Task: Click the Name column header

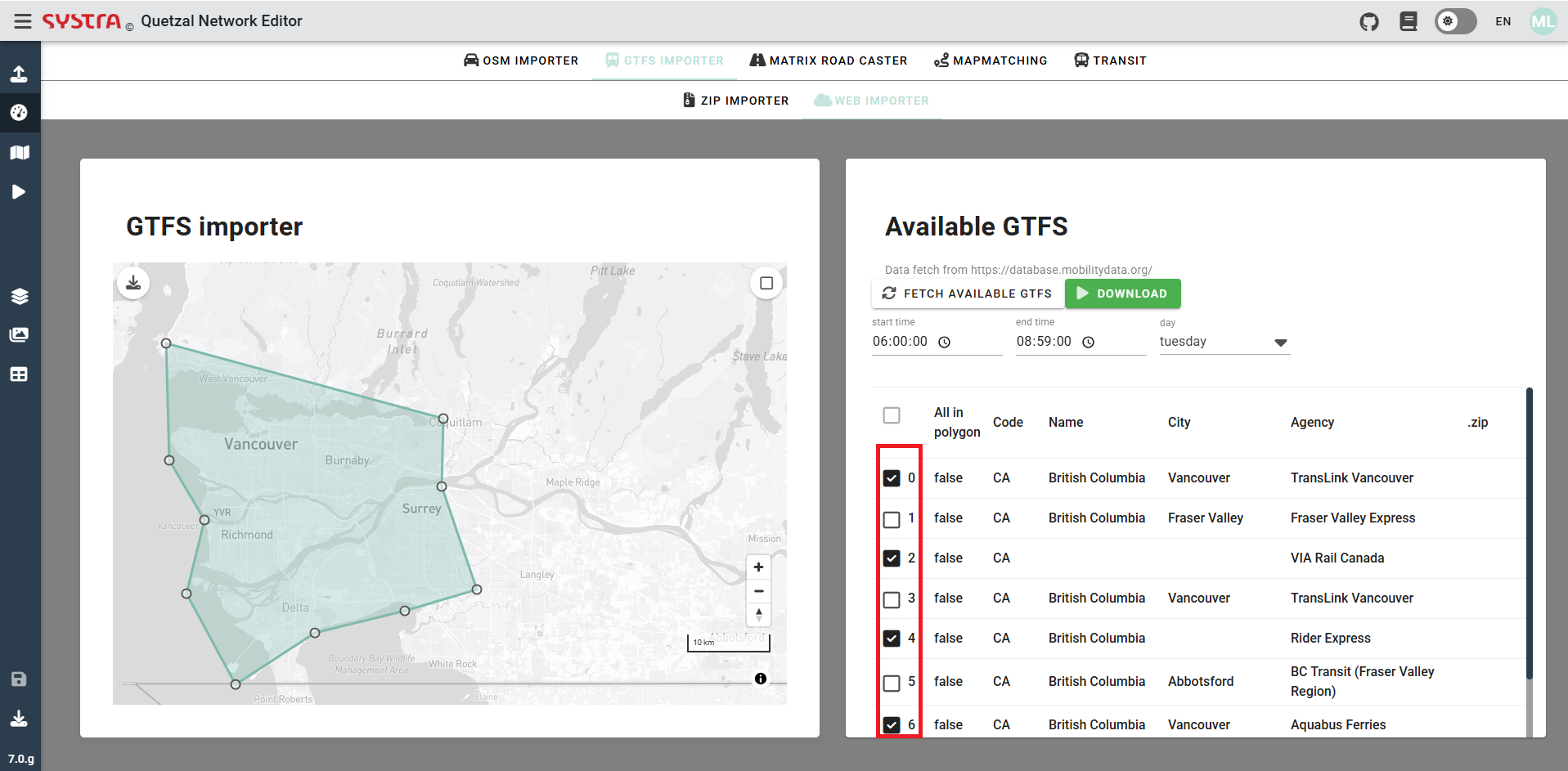Action: [x=1066, y=422]
